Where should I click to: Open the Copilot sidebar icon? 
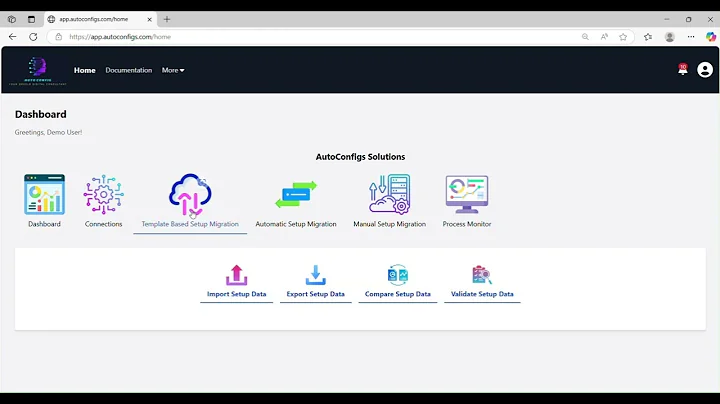click(711, 37)
